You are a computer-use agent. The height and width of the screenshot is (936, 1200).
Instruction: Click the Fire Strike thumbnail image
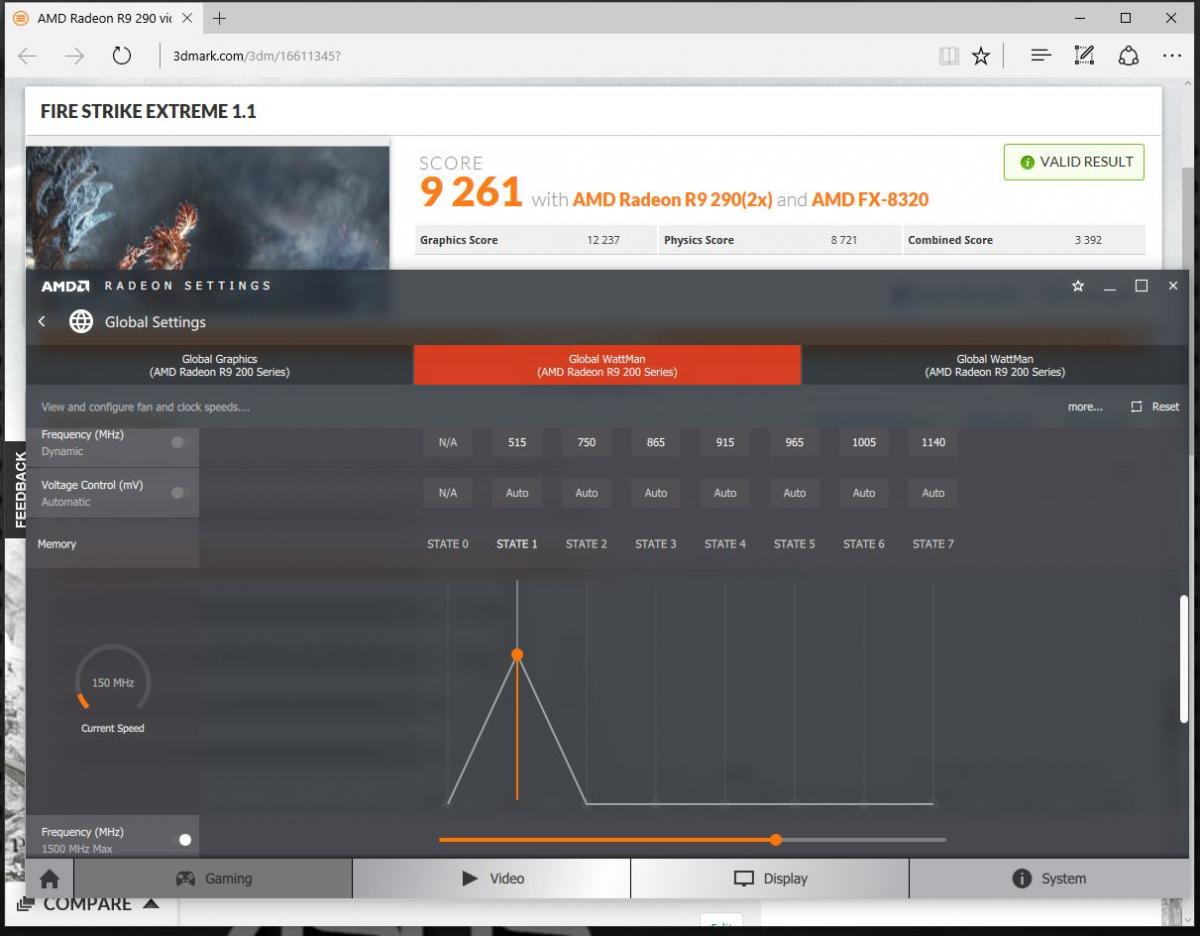[208, 208]
